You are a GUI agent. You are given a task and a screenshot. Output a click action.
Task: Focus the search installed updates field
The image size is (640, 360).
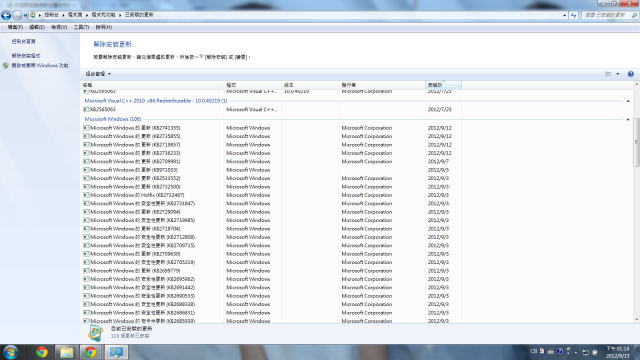[x=606, y=15]
